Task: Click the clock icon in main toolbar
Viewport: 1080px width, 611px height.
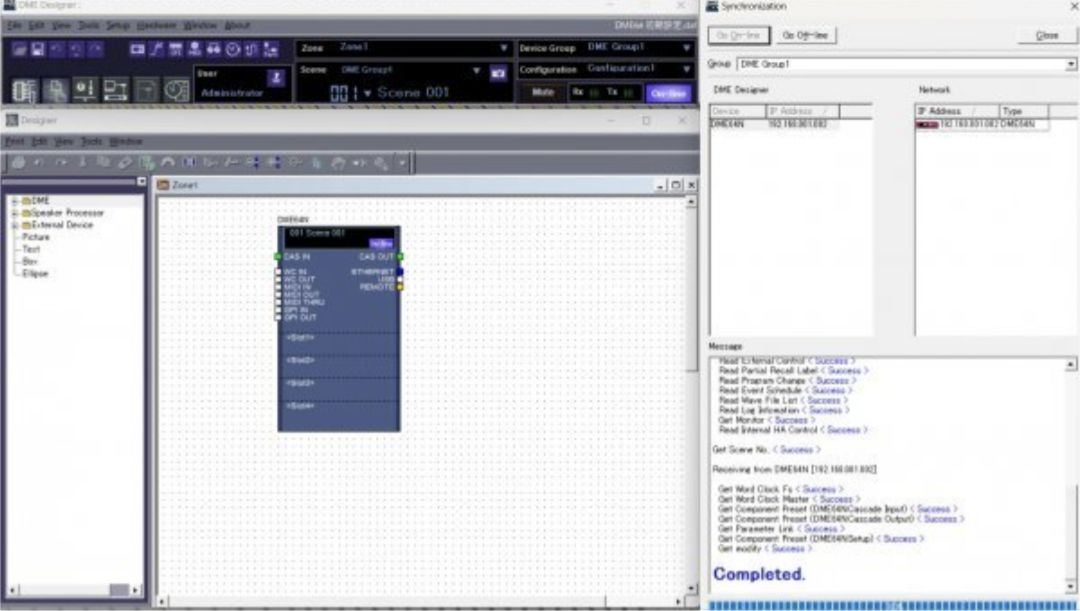Action: 233,50
